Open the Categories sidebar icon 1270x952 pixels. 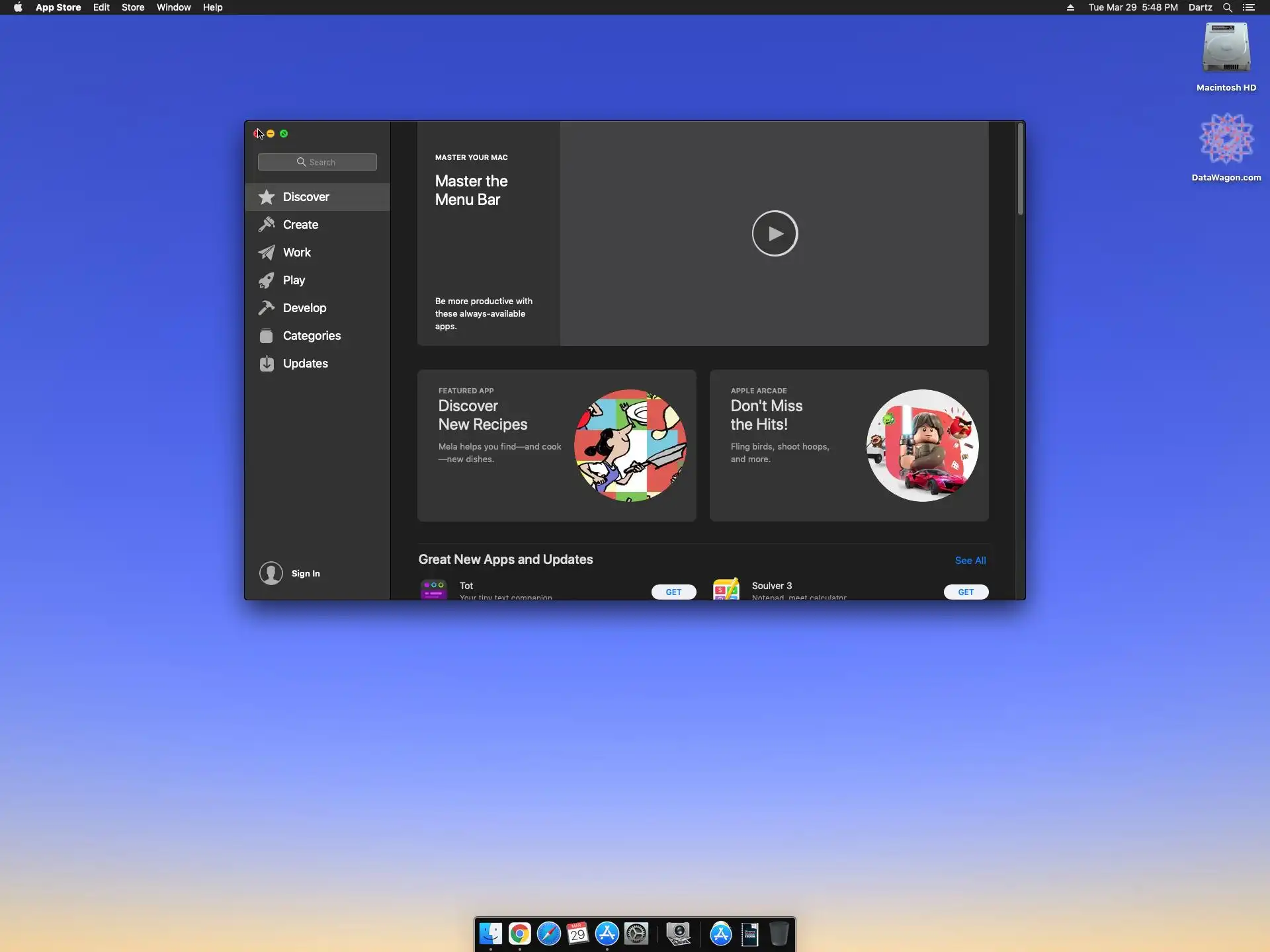pyautogui.click(x=267, y=336)
